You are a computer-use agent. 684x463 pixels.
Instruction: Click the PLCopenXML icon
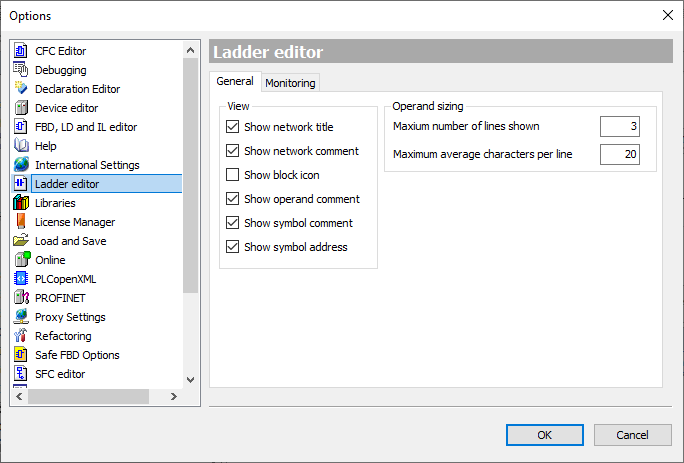21,278
